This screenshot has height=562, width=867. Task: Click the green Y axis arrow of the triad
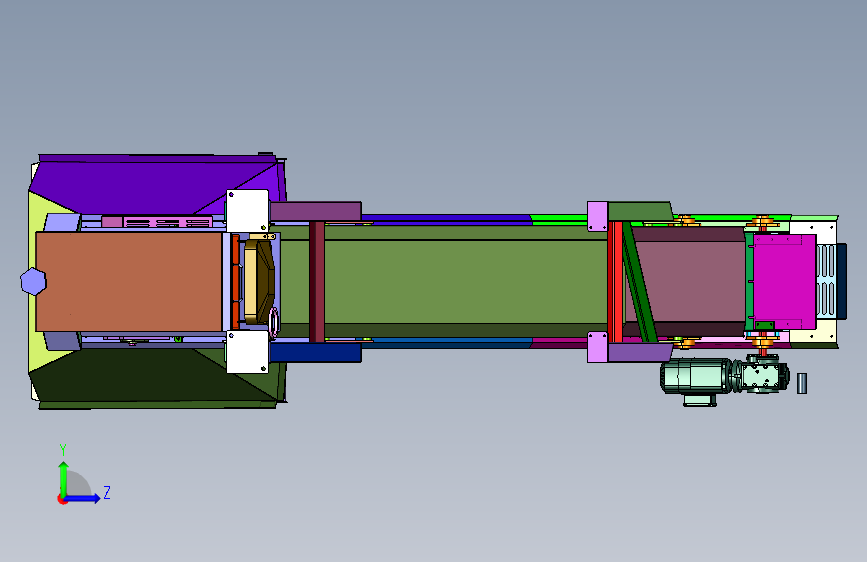(x=63, y=478)
